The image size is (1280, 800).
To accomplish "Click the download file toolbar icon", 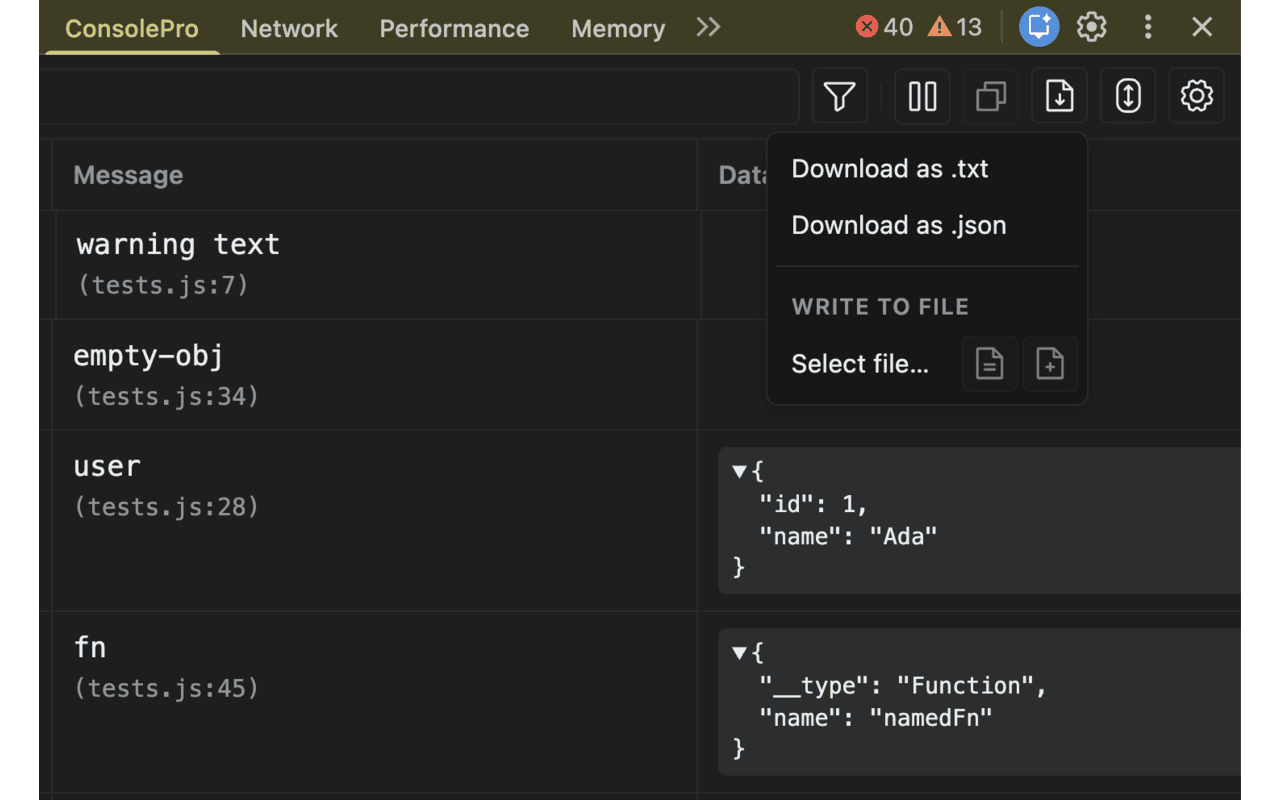I will click(x=1059, y=97).
